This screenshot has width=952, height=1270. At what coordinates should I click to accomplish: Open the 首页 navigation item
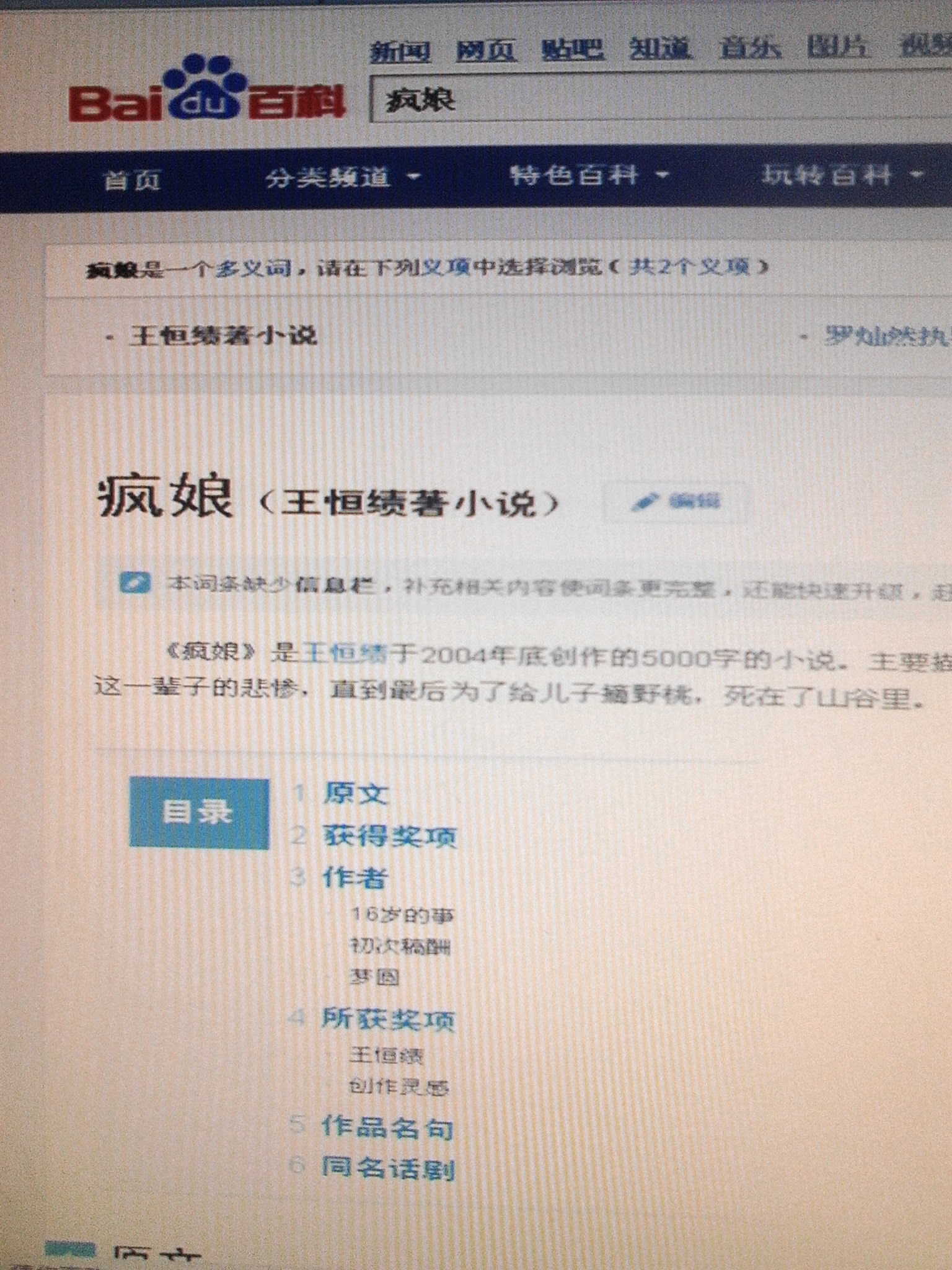point(132,180)
